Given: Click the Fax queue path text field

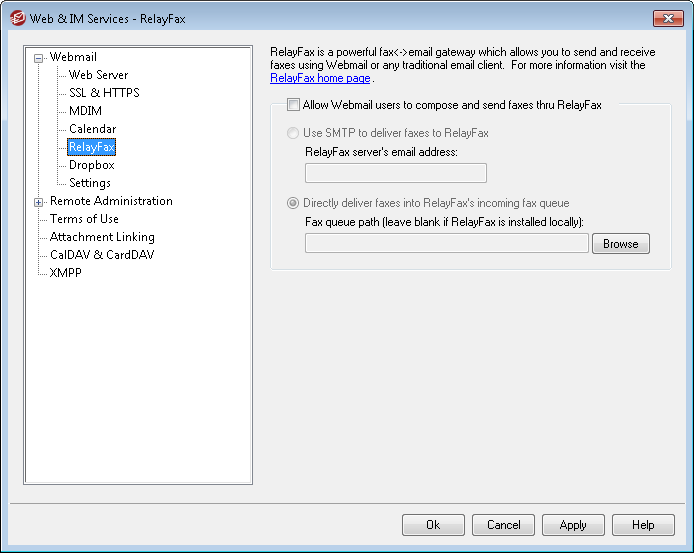Looking at the screenshot, I should [446, 243].
